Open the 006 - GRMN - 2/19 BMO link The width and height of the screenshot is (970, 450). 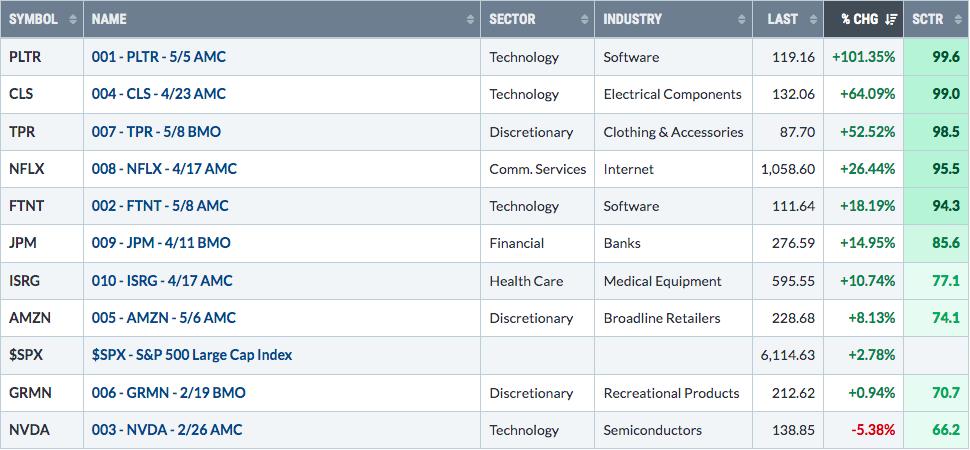[168, 393]
